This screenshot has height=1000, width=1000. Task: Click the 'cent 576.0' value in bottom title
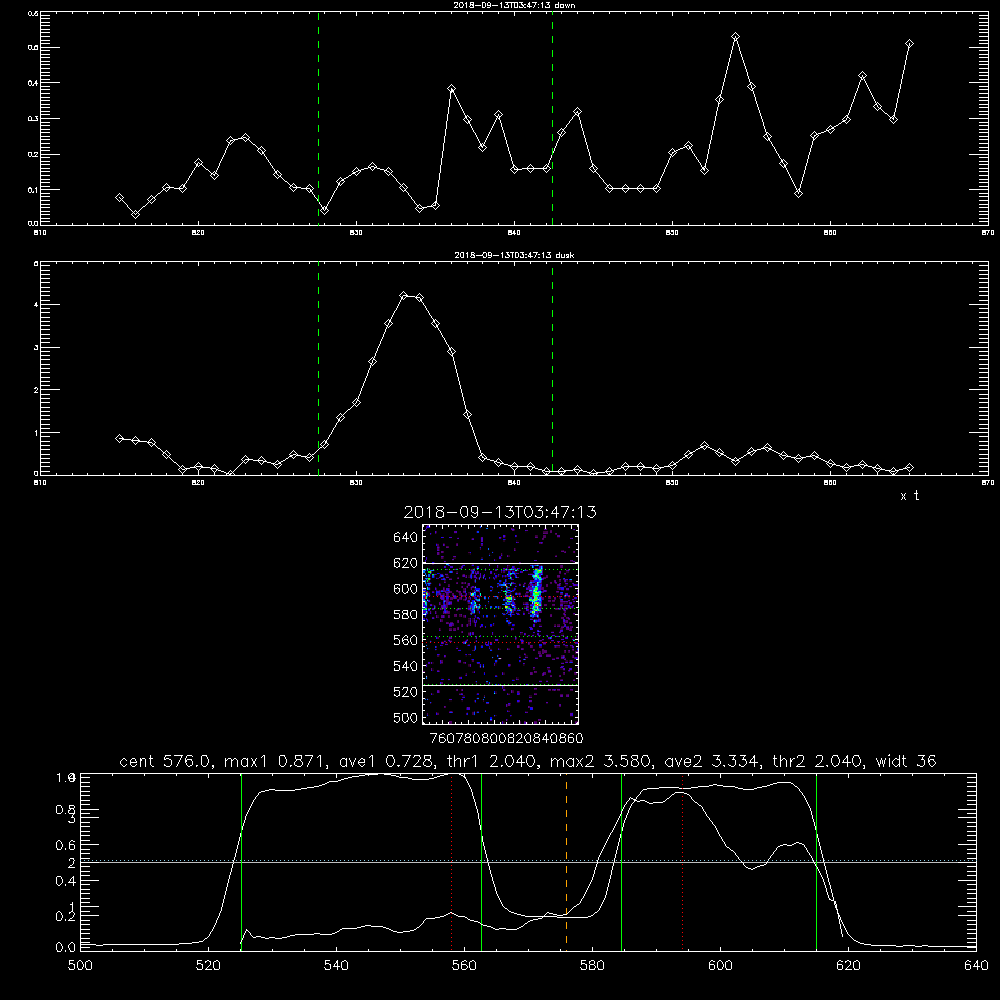(166, 761)
